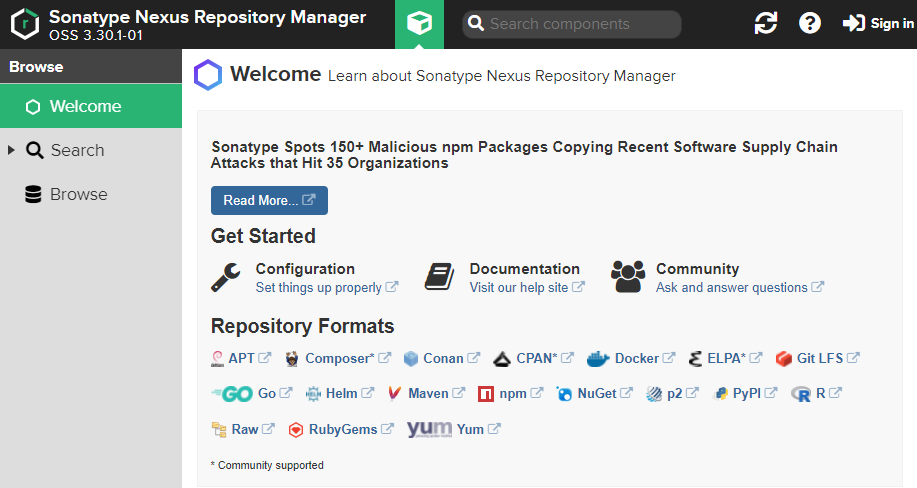The width and height of the screenshot is (917, 488).
Task: Click the Conan blue cube icon
Action: [x=411, y=359]
